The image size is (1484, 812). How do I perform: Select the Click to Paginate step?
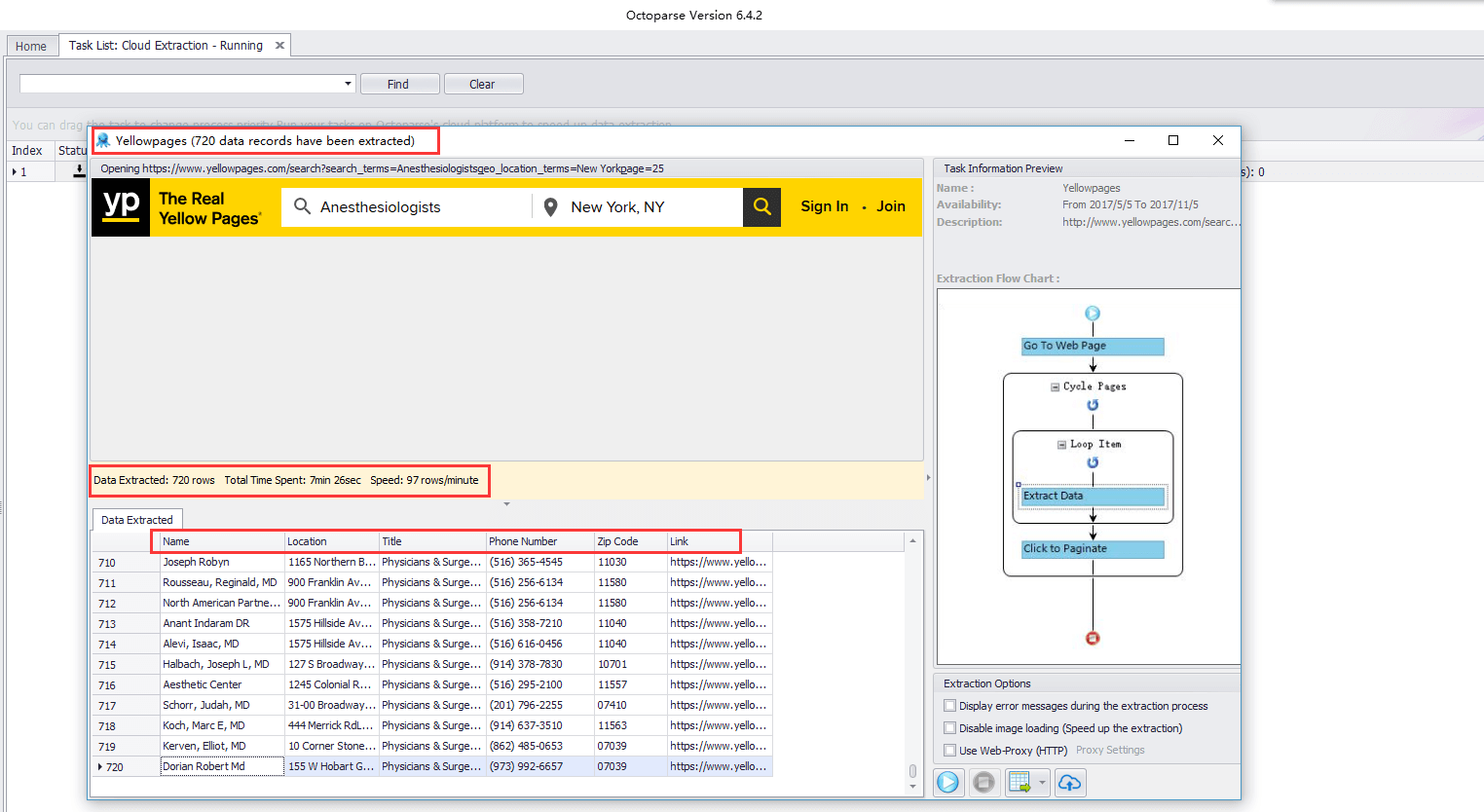click(1093, 549)
